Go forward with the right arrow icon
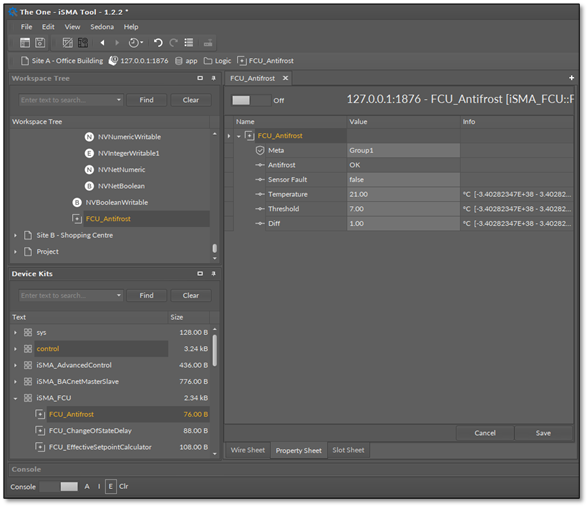 [x=117, y=43]
